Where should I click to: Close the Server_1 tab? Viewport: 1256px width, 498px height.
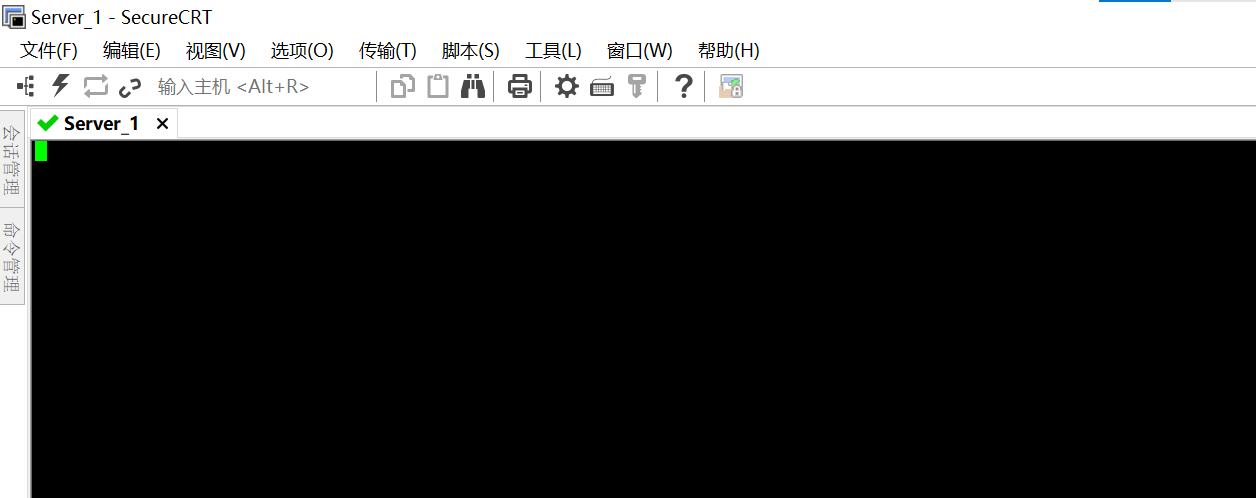point(162,123)
